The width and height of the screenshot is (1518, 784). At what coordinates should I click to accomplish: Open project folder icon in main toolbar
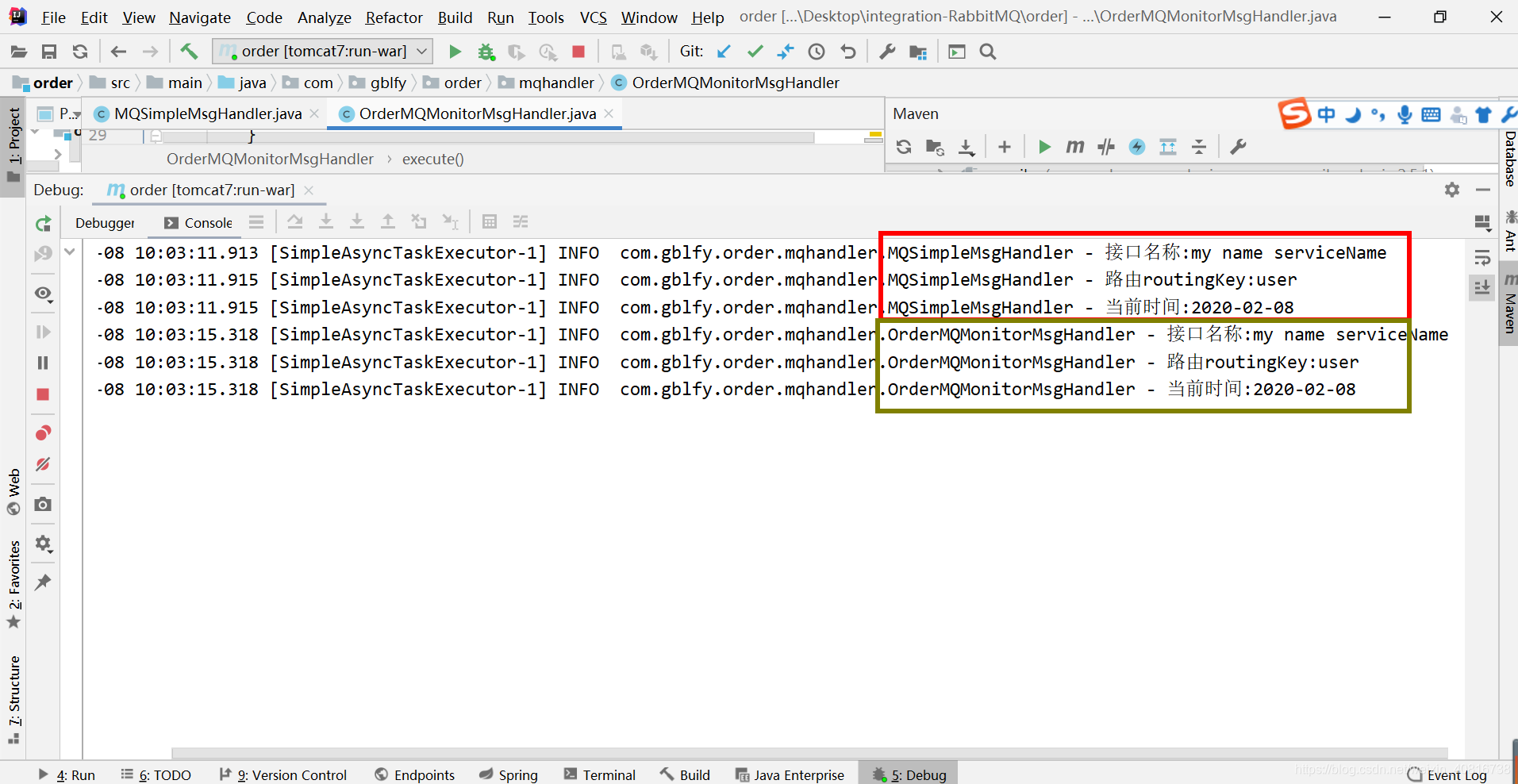pyautogui.click(x=18, y=52)
